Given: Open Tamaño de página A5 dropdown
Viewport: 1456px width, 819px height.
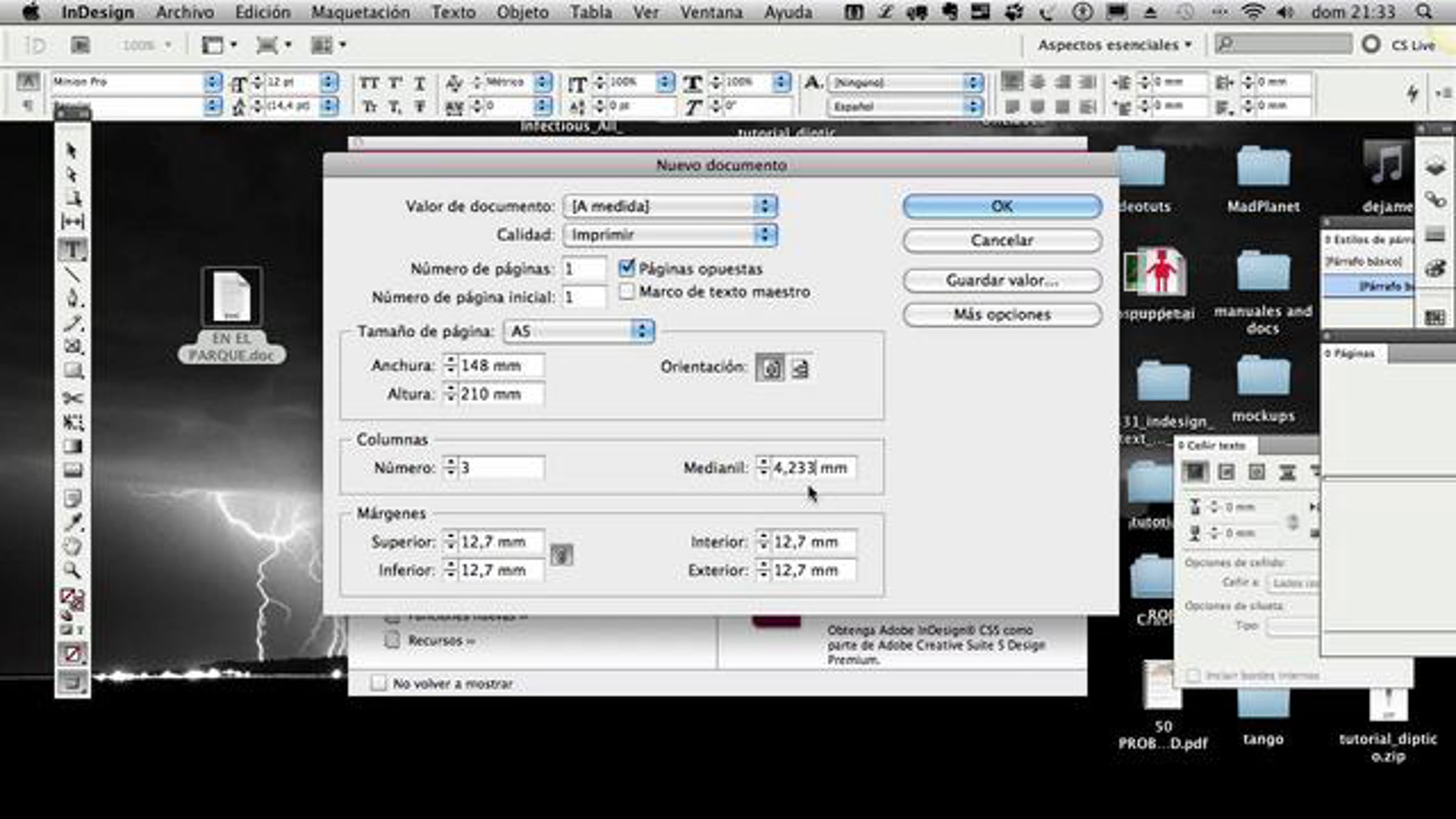Looking at the screenshot, I should pyautogui.click(x=579, y=331).
